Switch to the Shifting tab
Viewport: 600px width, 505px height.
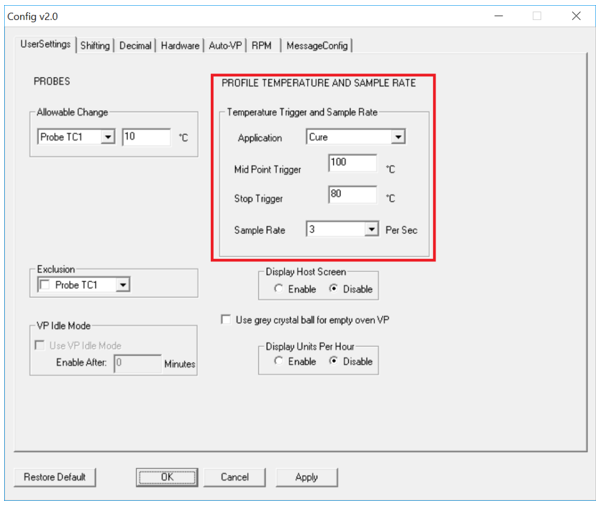[96, 45]
